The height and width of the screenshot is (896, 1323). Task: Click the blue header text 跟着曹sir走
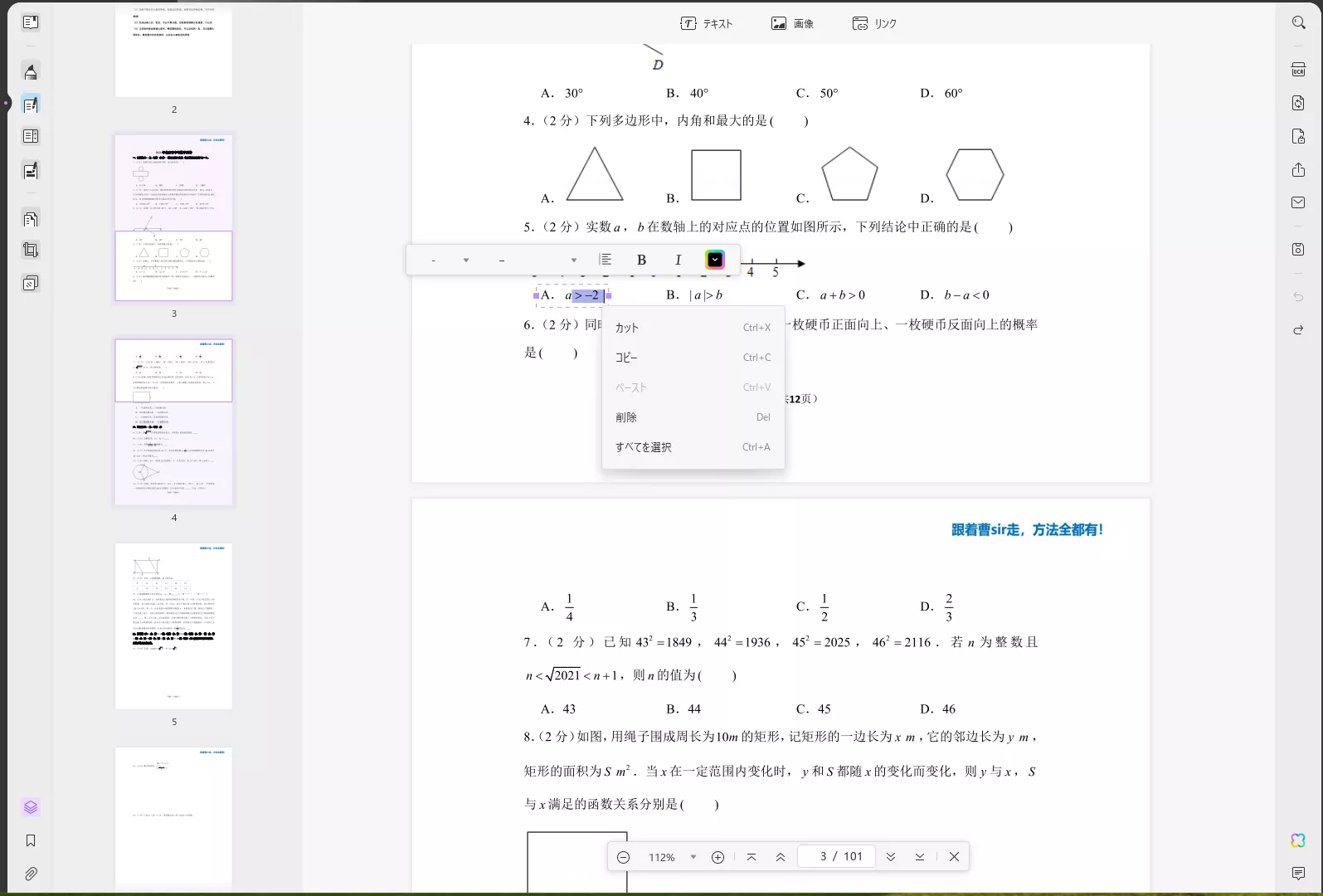click(x=1027, y=529)
